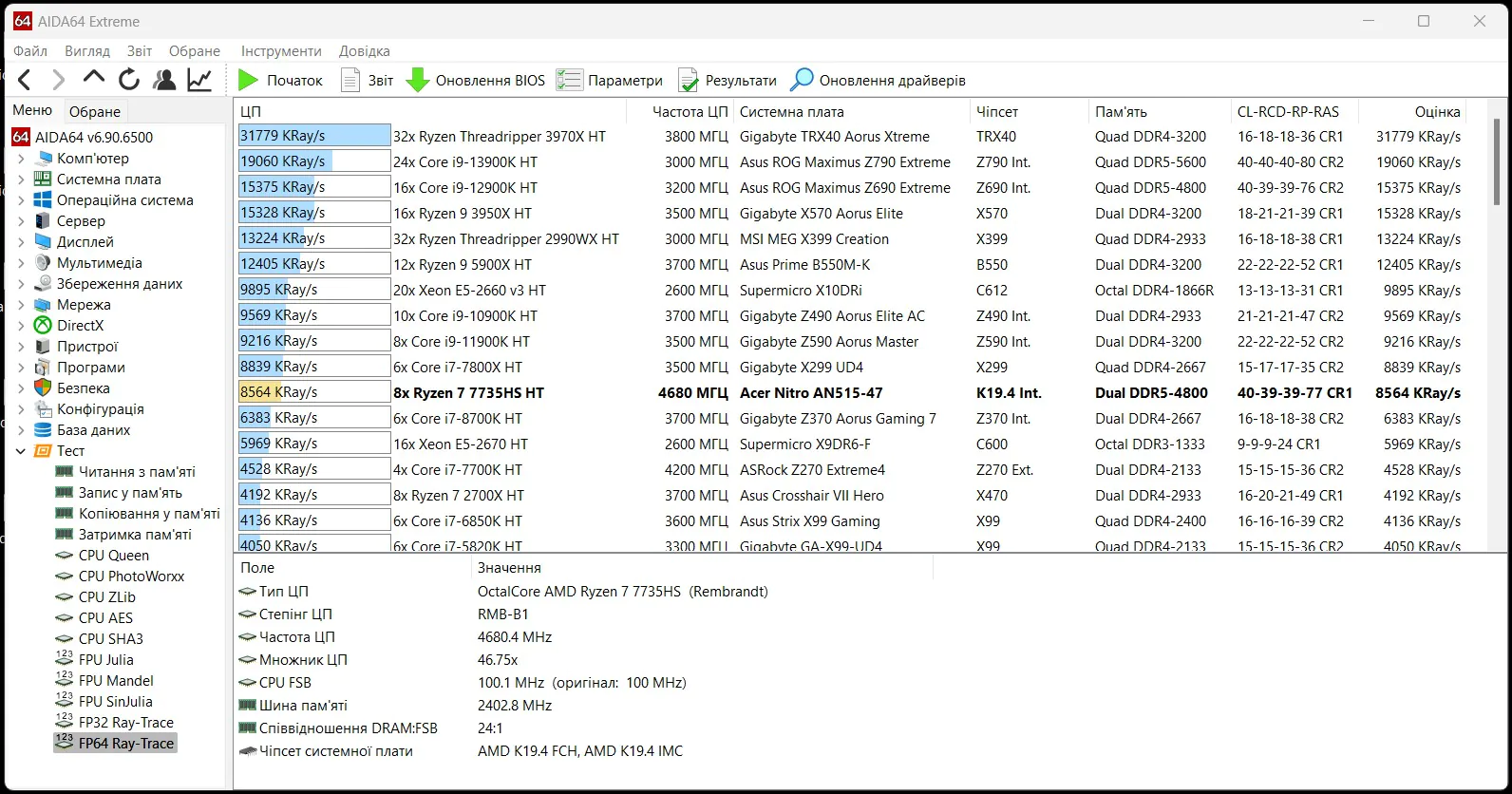This screenshot has height=794, width=1512.
Task: Select FP64 Ray-Trace benchmark item
Action: click(x=115, y=744)
